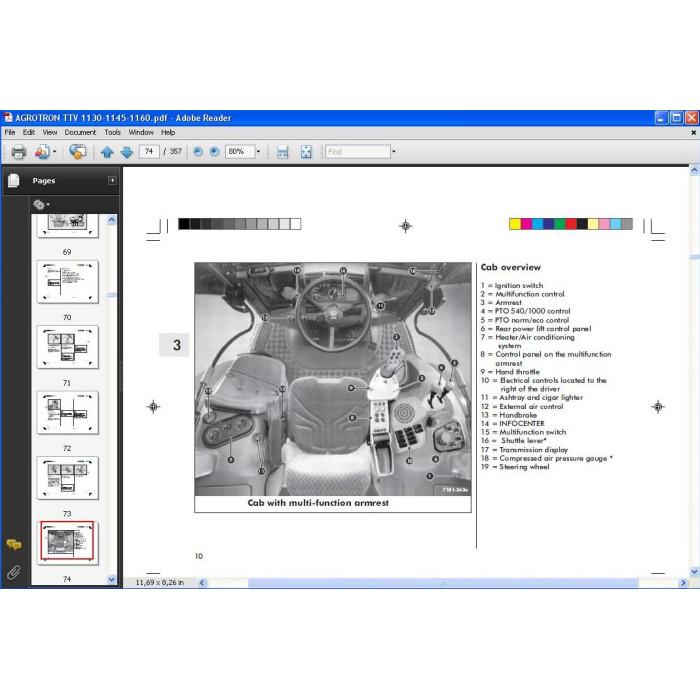Click the 'Hand throttle' legend line
The width and height of the screenshot is (700, 700).
[x=510, y=371]
